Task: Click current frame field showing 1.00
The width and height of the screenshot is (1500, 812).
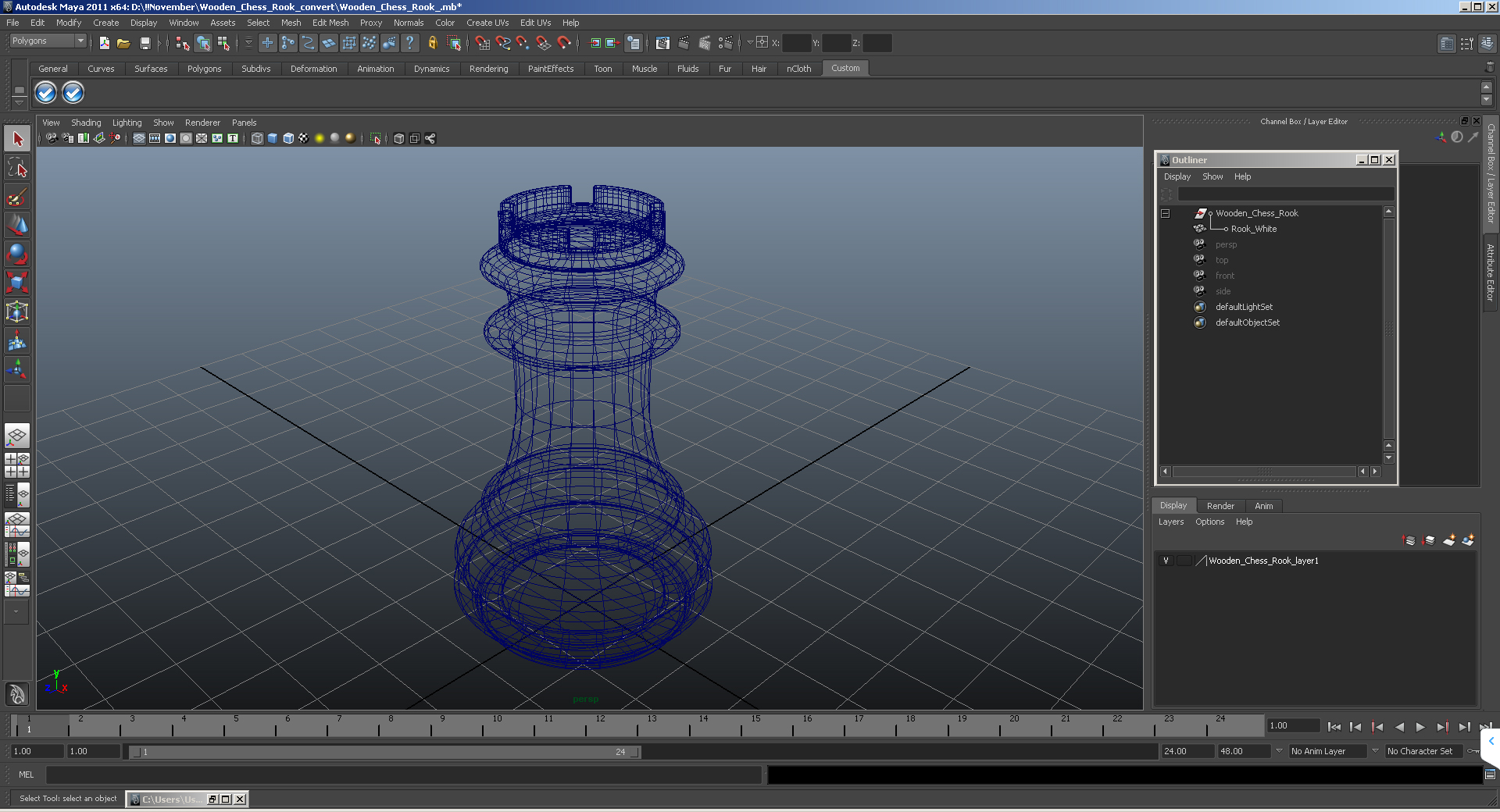Action: click(1292, 725)
